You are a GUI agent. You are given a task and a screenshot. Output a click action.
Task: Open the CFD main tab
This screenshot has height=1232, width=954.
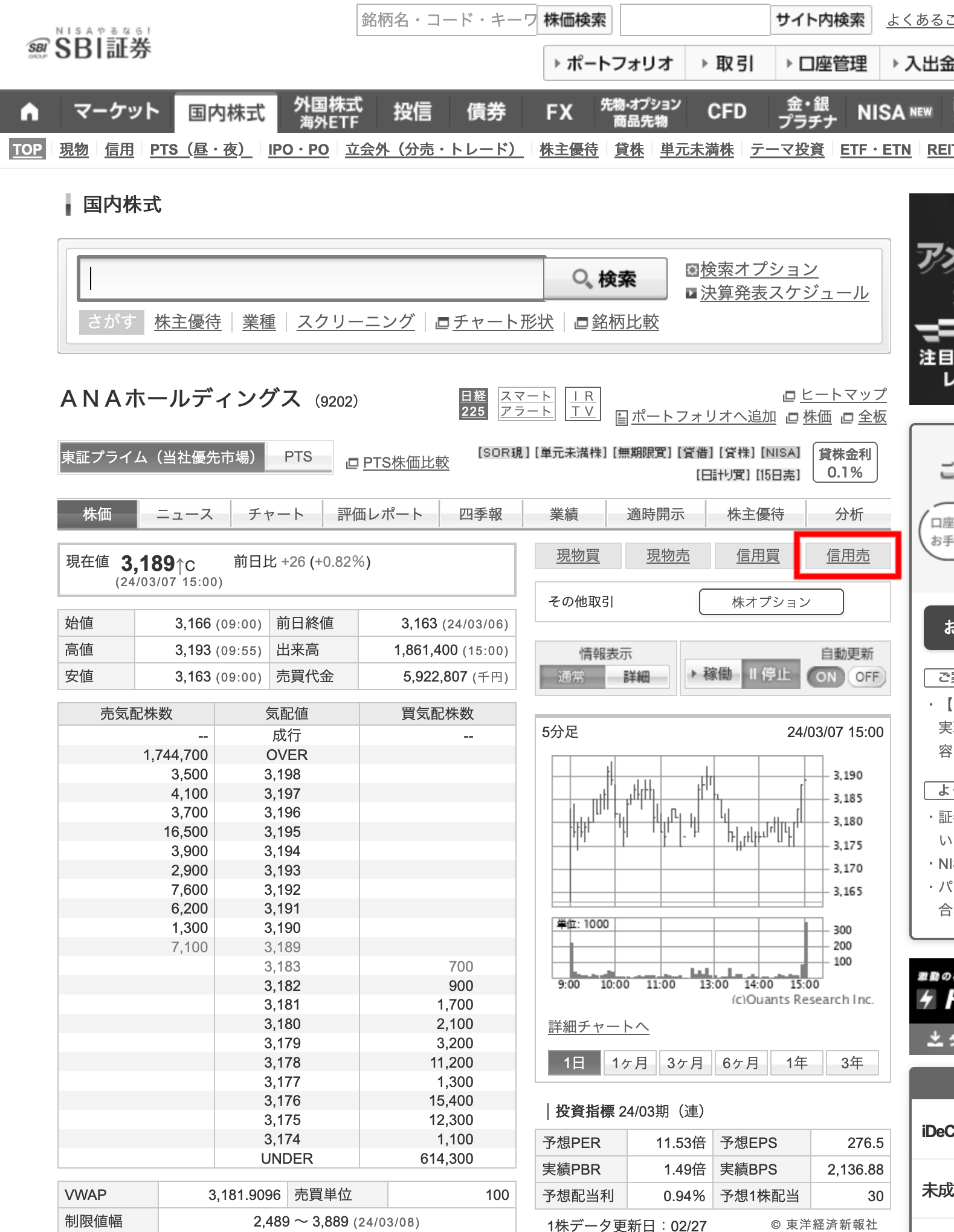(727, 112)
